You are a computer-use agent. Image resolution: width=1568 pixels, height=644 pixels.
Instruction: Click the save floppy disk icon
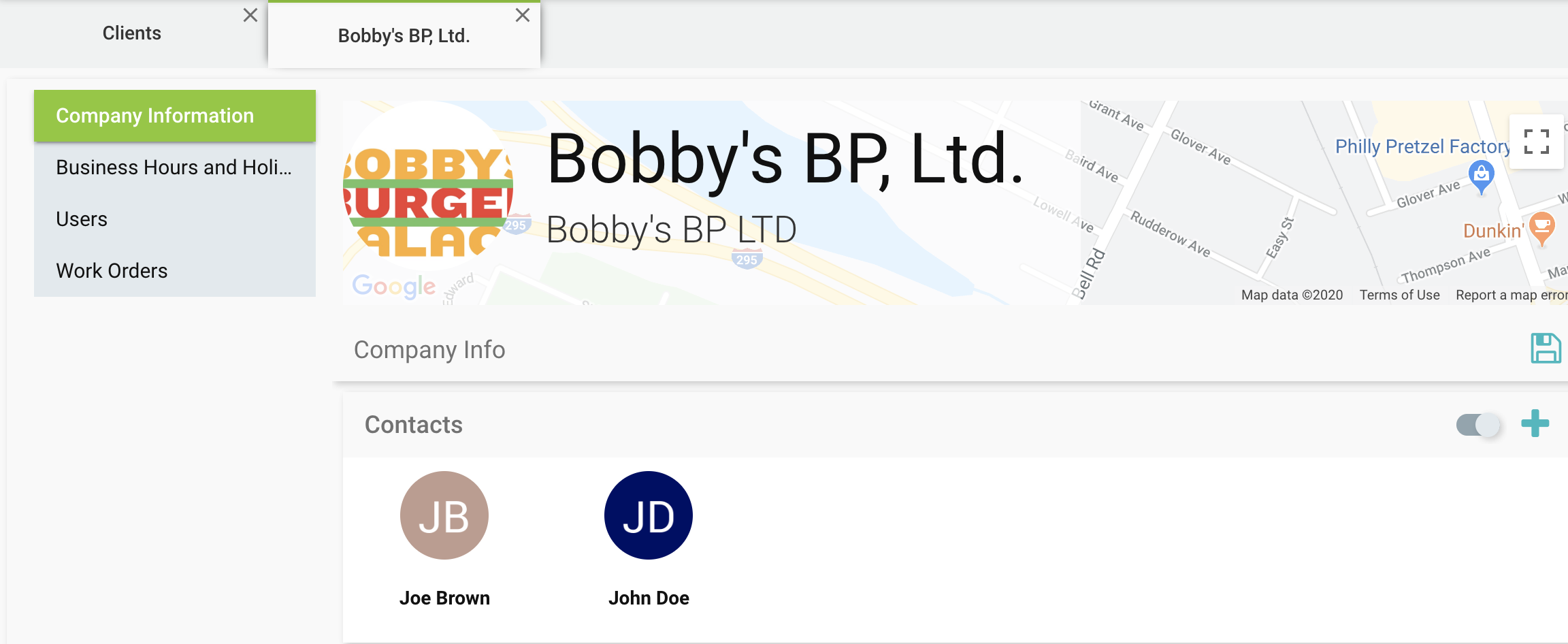[x=1546, y=349]
